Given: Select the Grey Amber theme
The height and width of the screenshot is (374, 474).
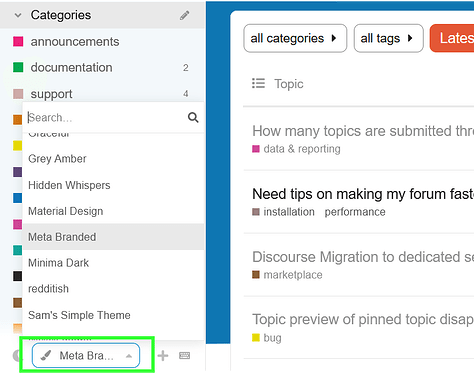Looking at the screenshot, I should 113,159.
